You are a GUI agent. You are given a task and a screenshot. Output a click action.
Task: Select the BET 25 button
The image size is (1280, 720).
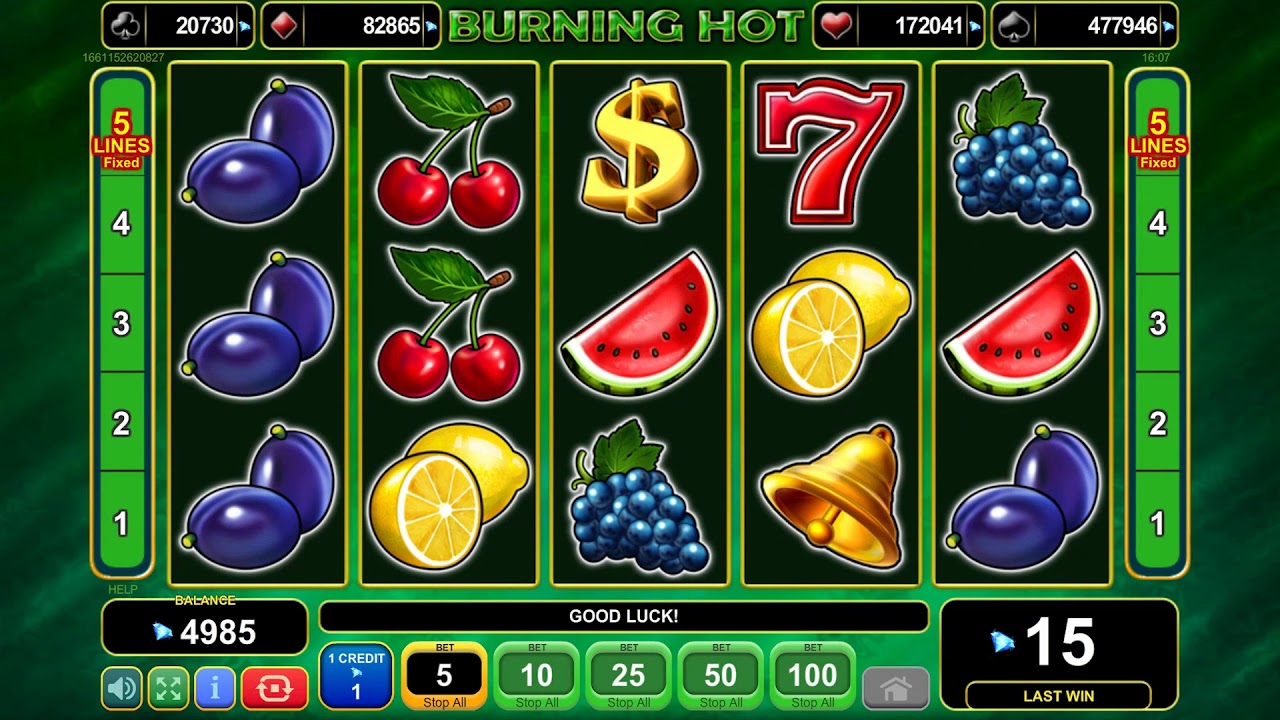pos(628,676)
